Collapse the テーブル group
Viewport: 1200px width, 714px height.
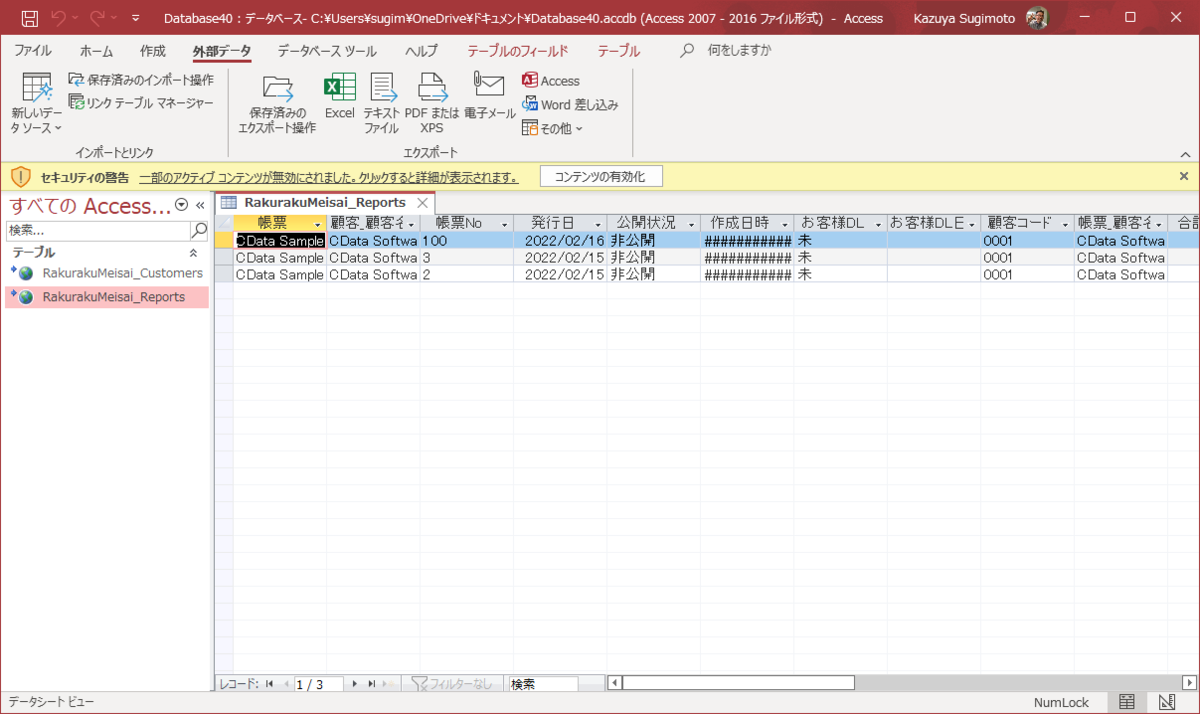(194, 254)
